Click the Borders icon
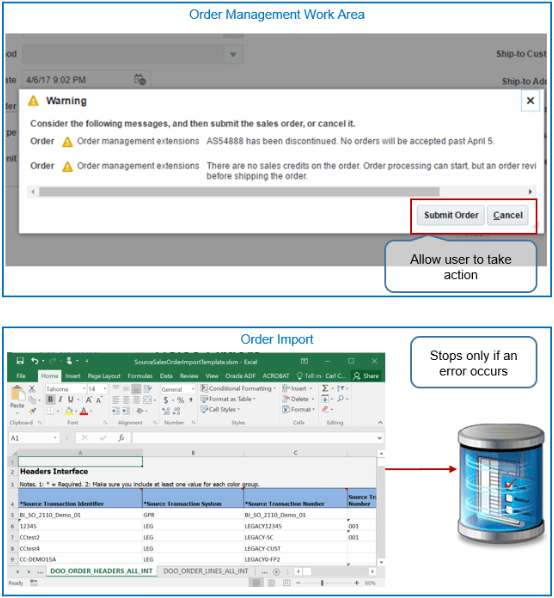Image resolution: width=554 pixels, height=598 pixels. click(50, 411)
